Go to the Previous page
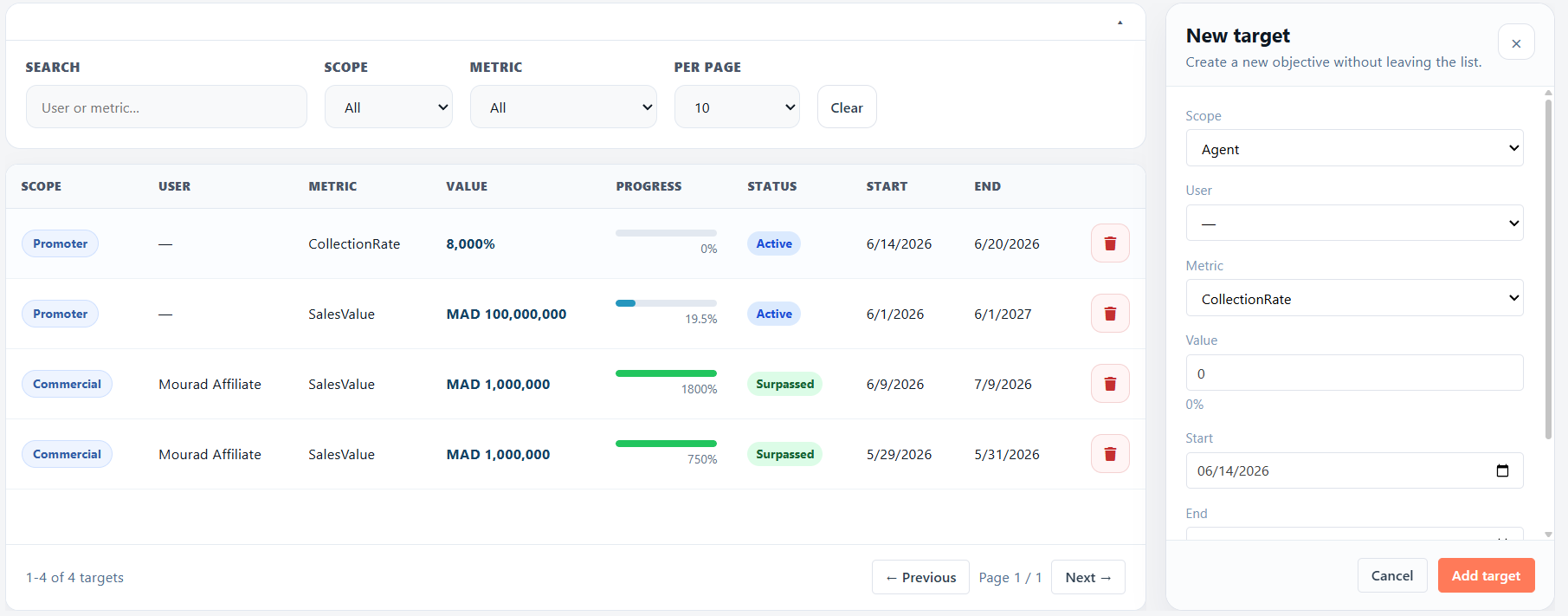Viewport: 1568px width, 616px height. tap(920, 577)
